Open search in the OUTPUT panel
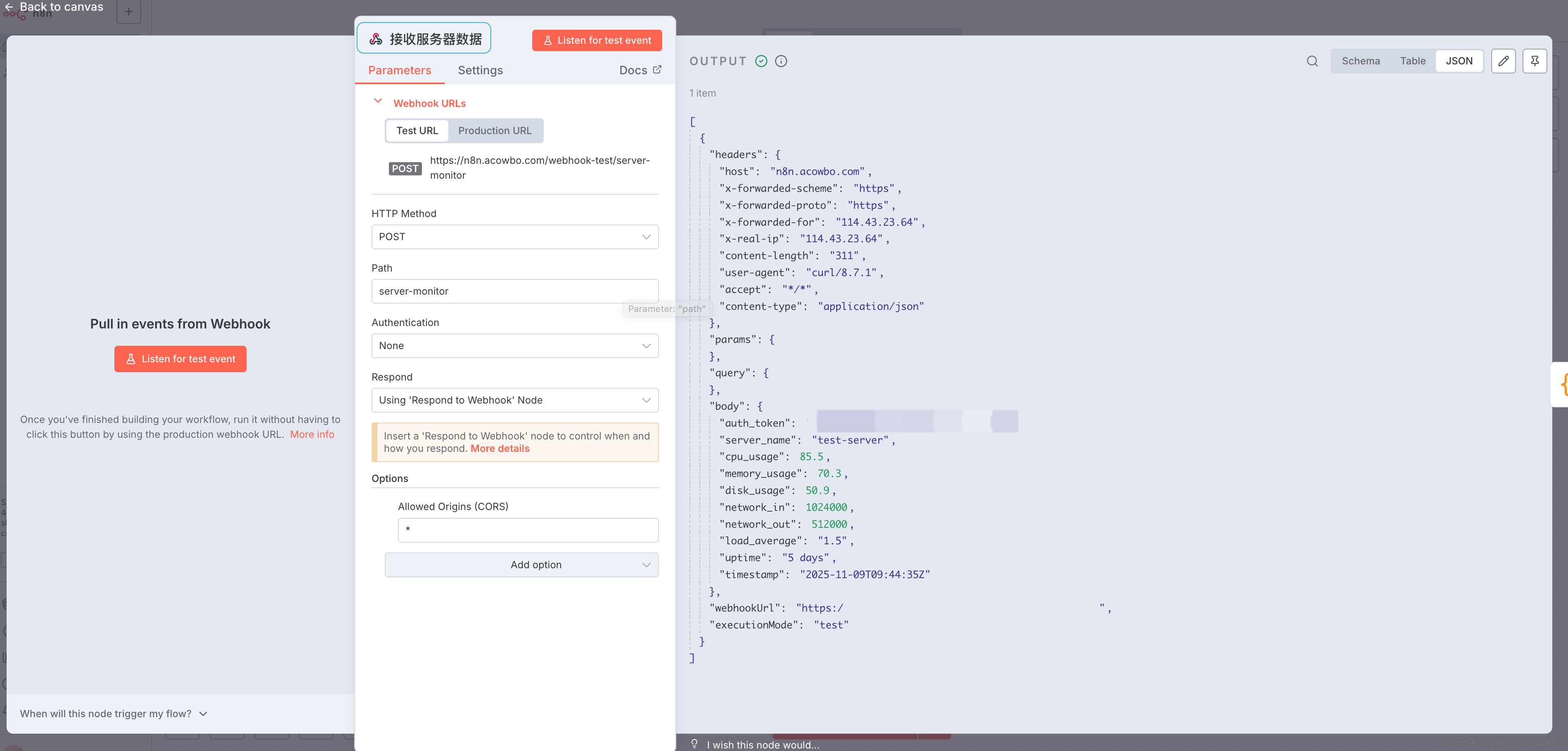This screenshot has width=1568, height=751. [x=1312, y=61]
